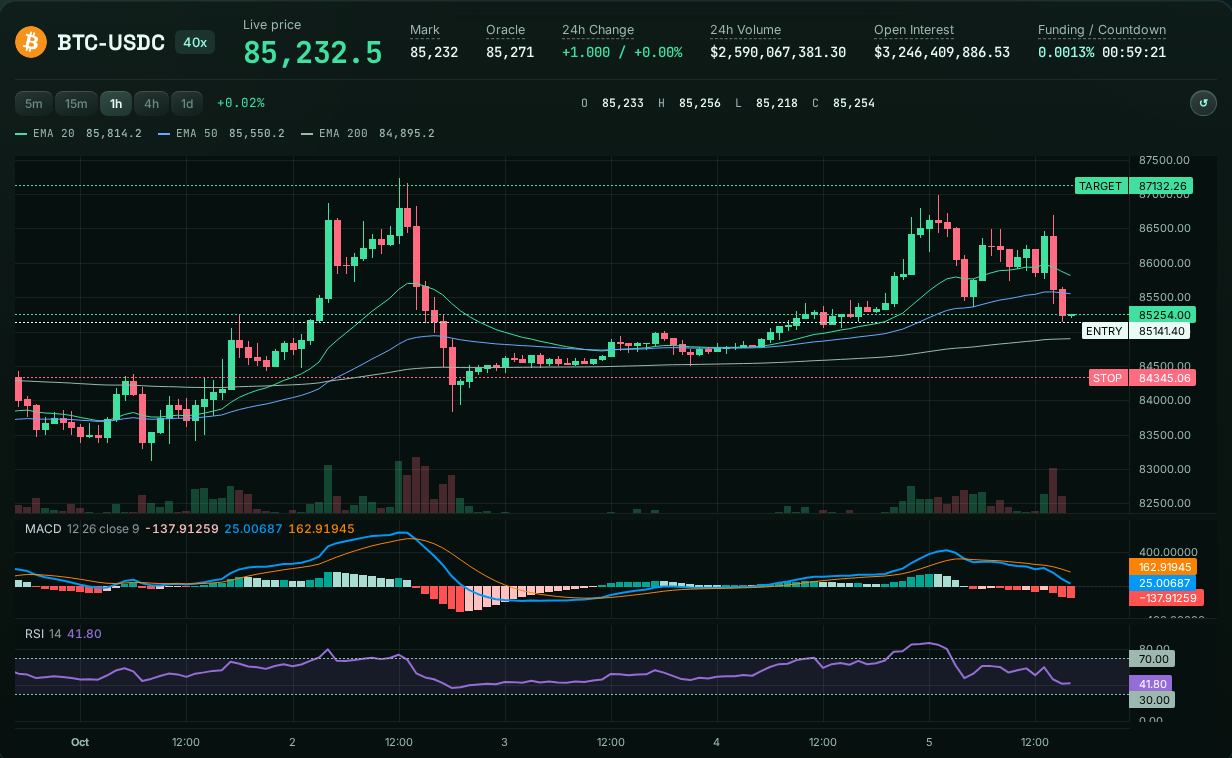Toggle the EMA 200 legend entry
The width and height of the screenshot is (1232, 758).
368,133
